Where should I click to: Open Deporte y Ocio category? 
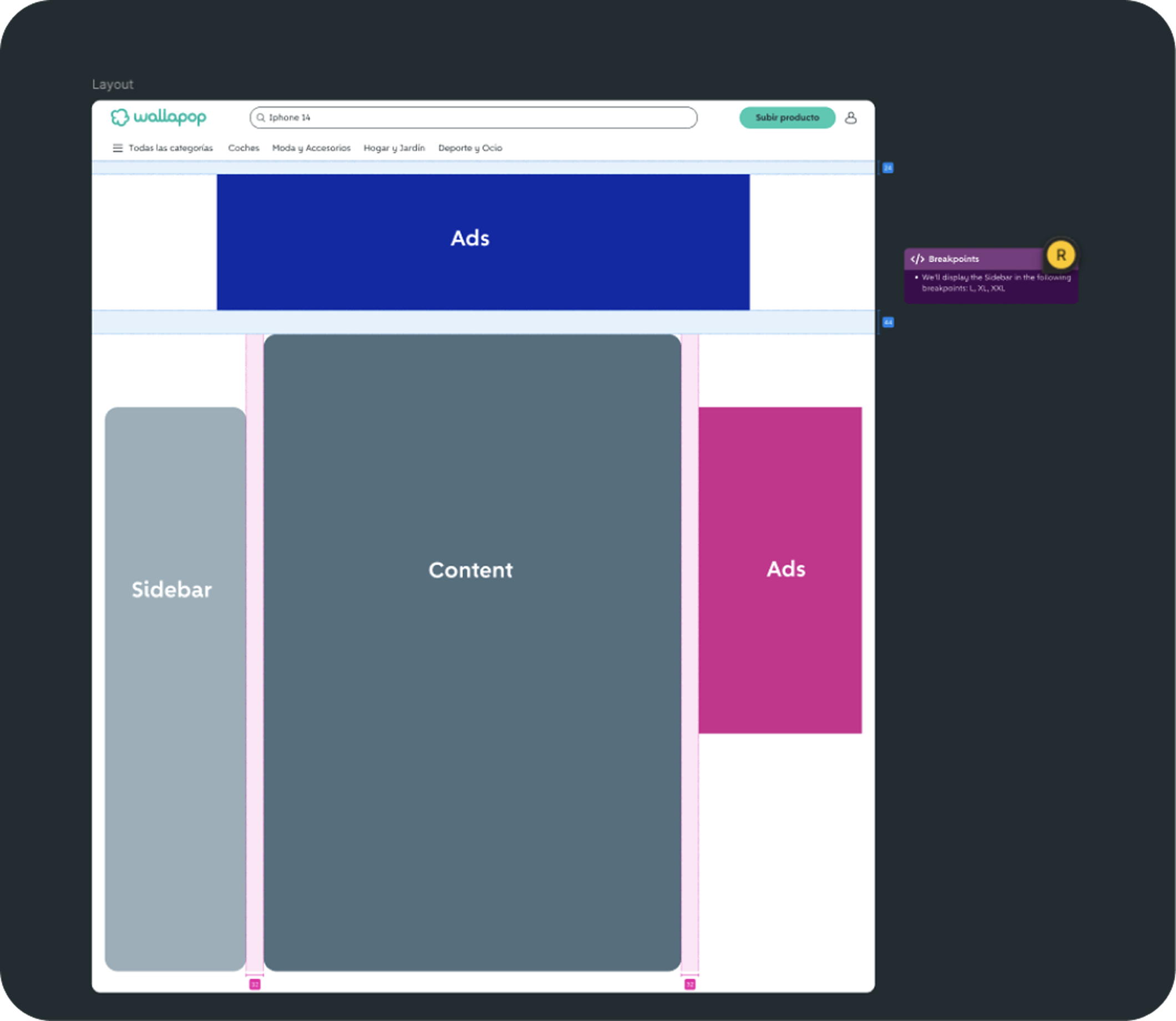470,148
